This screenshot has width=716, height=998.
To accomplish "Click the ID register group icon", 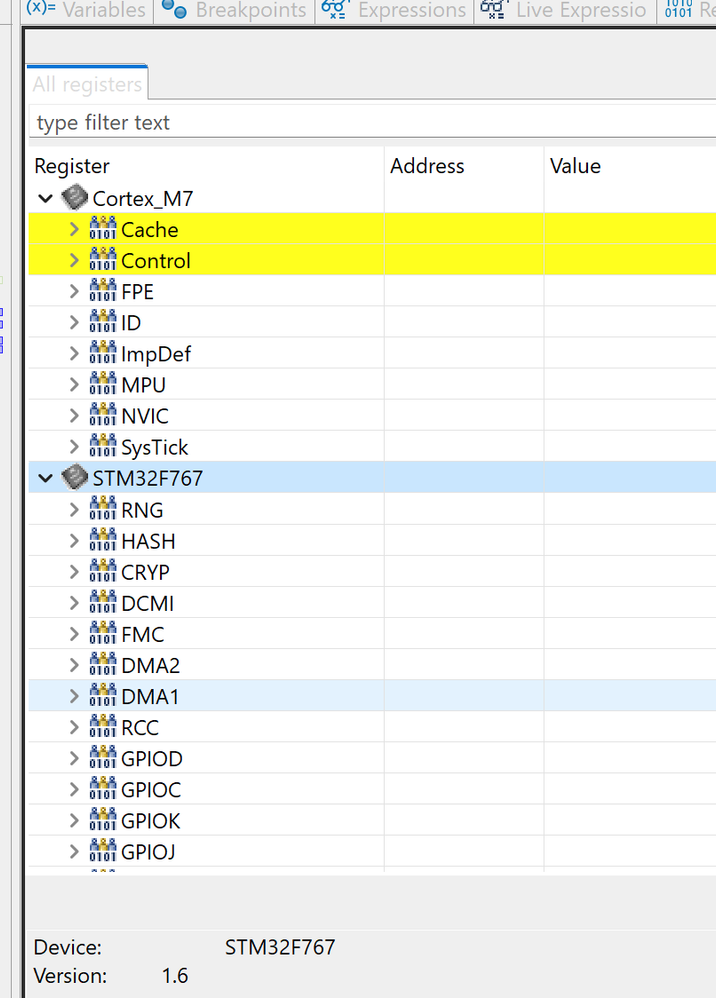I will [102, 321].
